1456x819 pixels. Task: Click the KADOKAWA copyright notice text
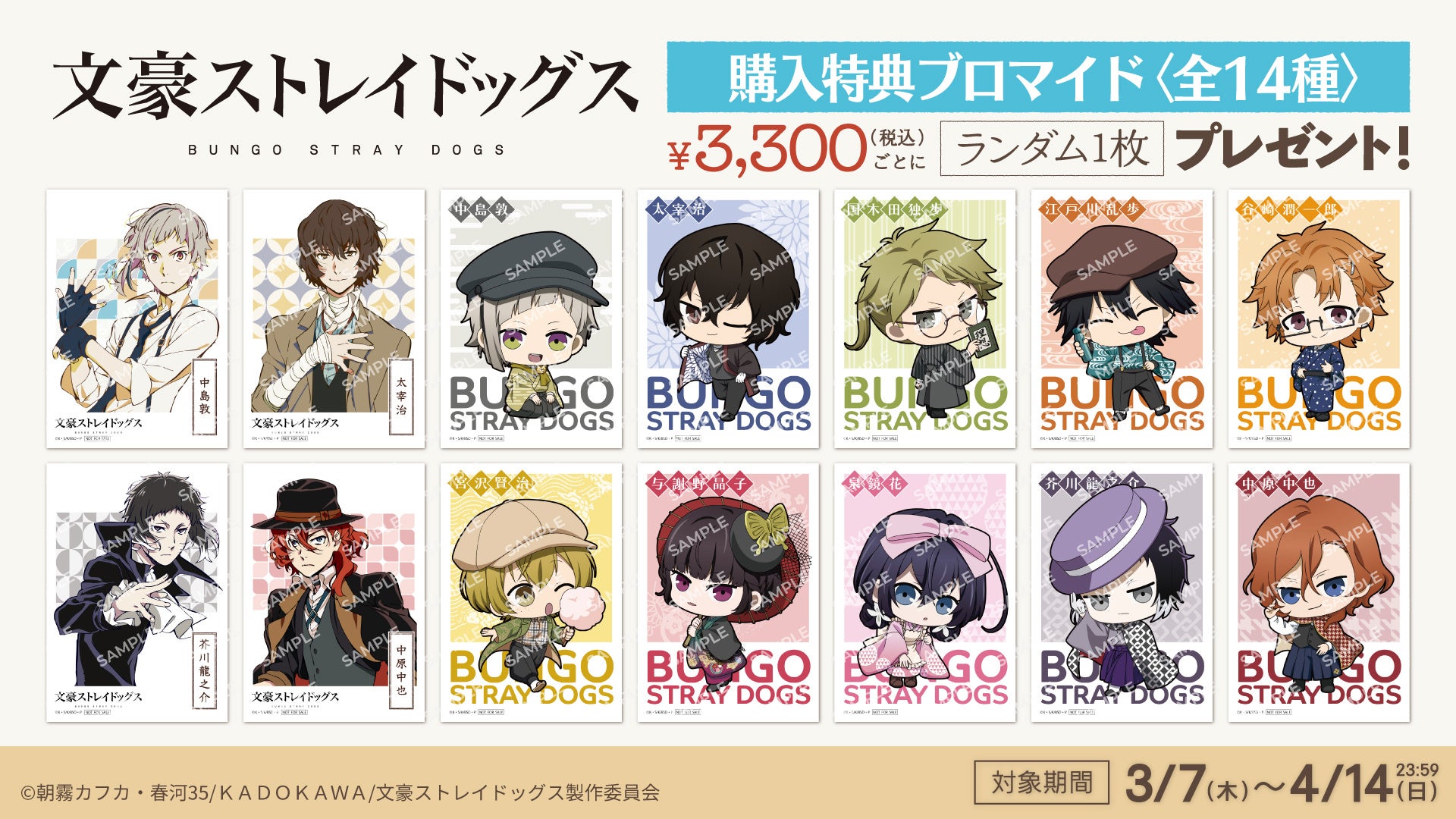click(340, 792)
